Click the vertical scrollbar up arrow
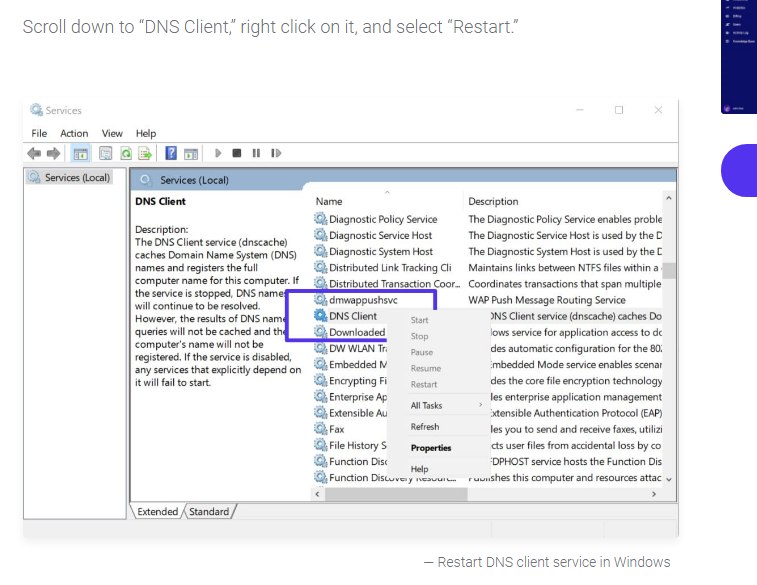 pos(669,198)
